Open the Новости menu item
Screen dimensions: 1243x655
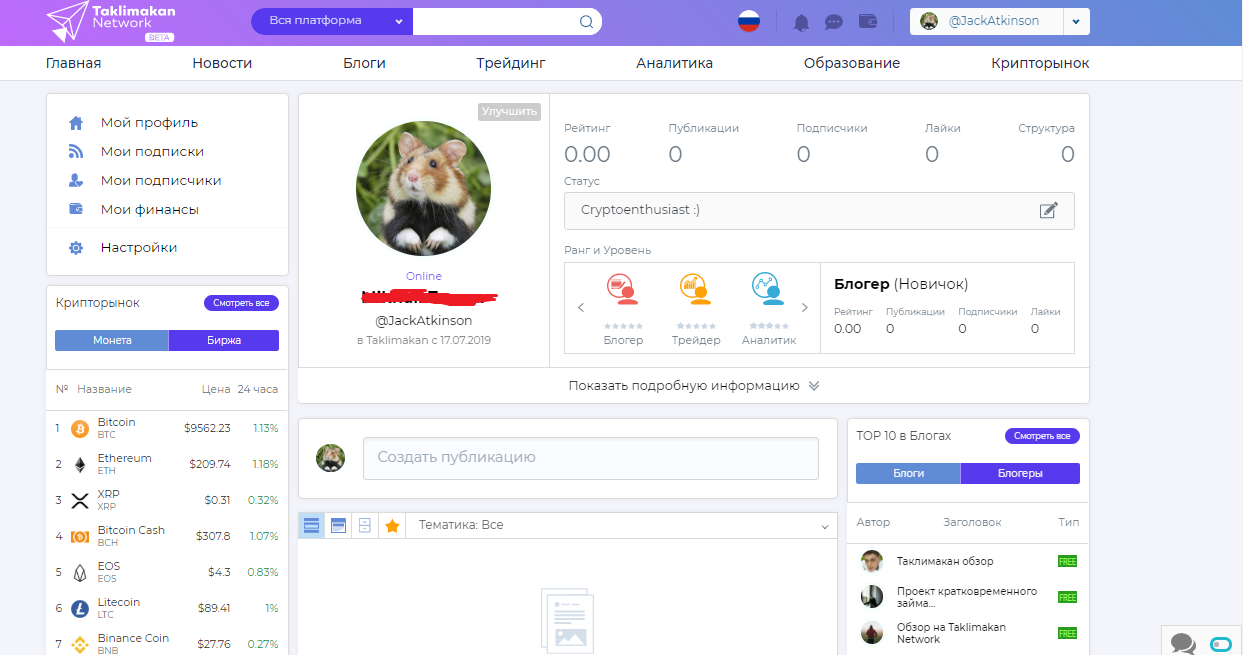[x=222, y=63]
